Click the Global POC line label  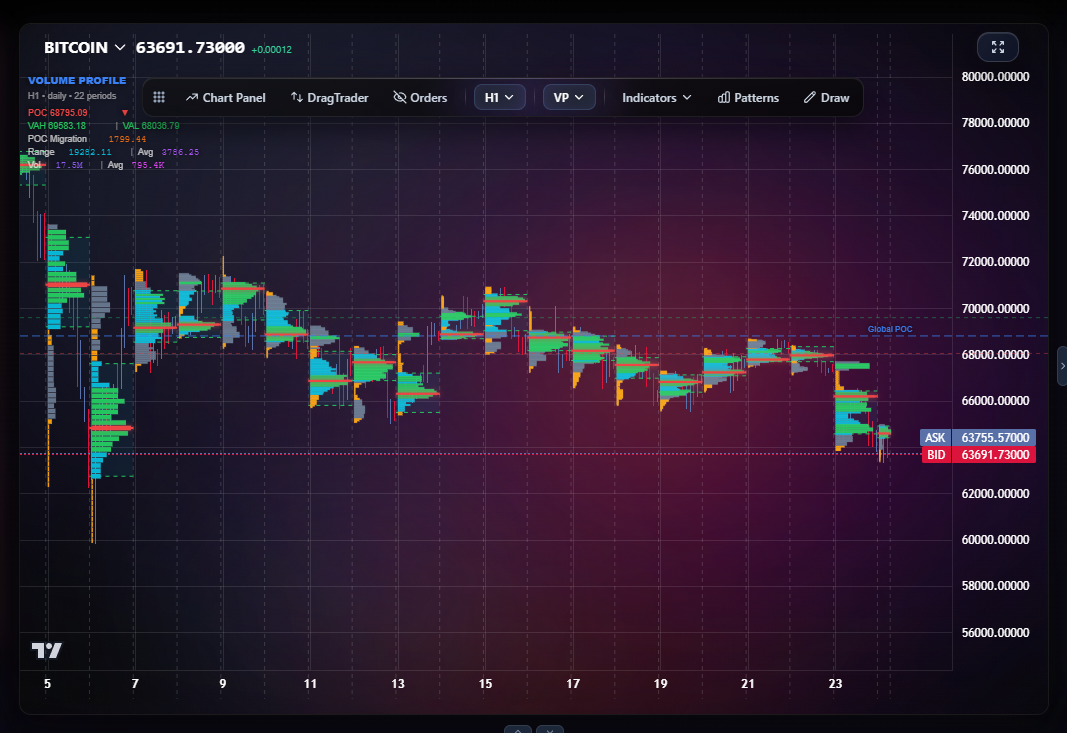click(890, 329)
